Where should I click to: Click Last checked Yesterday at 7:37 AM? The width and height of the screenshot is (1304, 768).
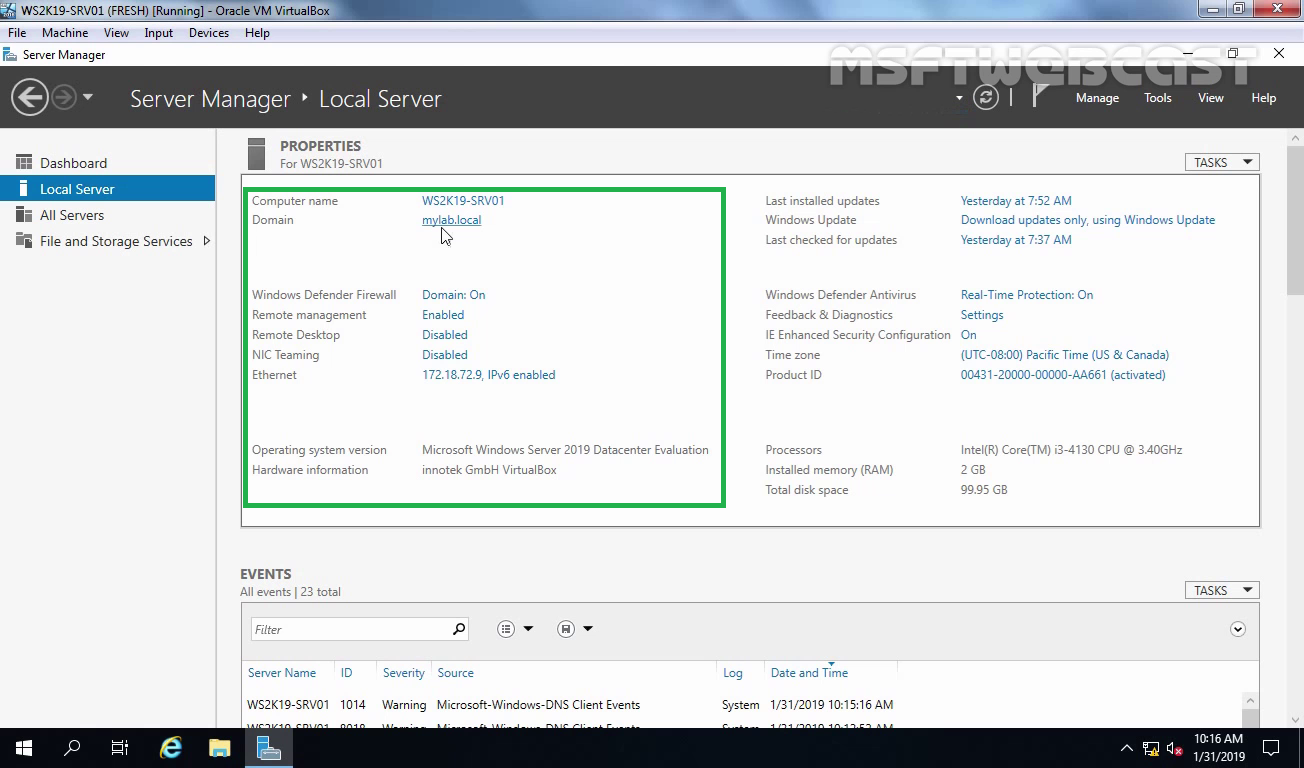tap(1016, 240)
